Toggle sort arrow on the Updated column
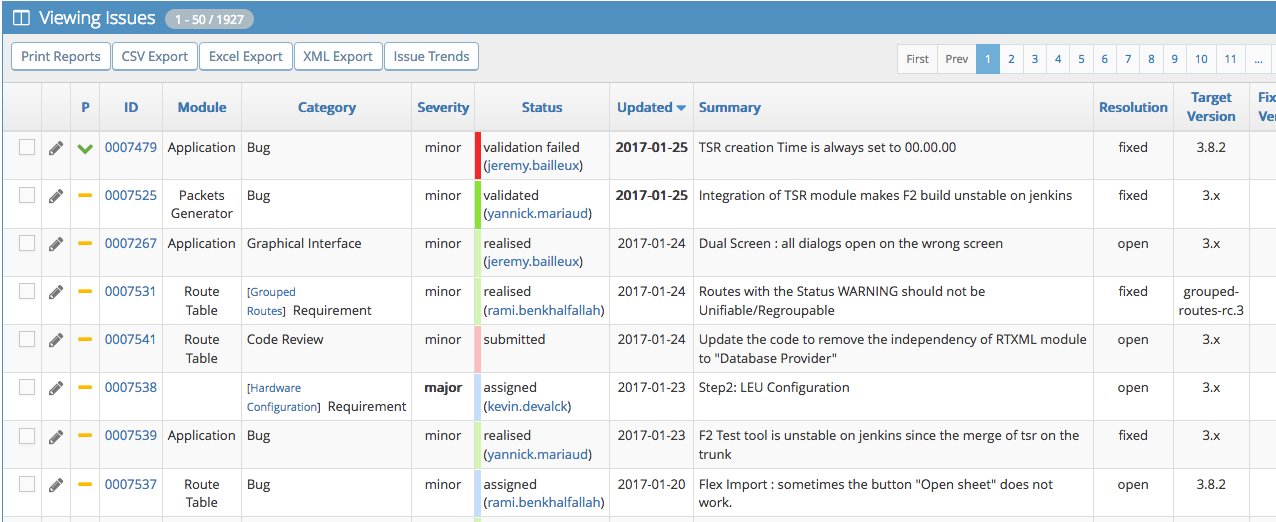 click(x=681, y=108)
